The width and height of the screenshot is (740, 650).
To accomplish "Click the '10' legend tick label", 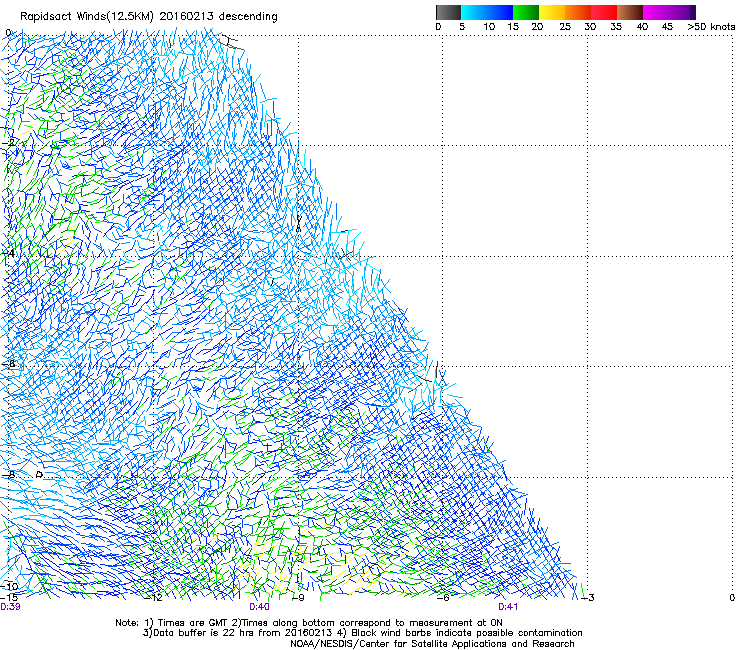I will 489,27.
